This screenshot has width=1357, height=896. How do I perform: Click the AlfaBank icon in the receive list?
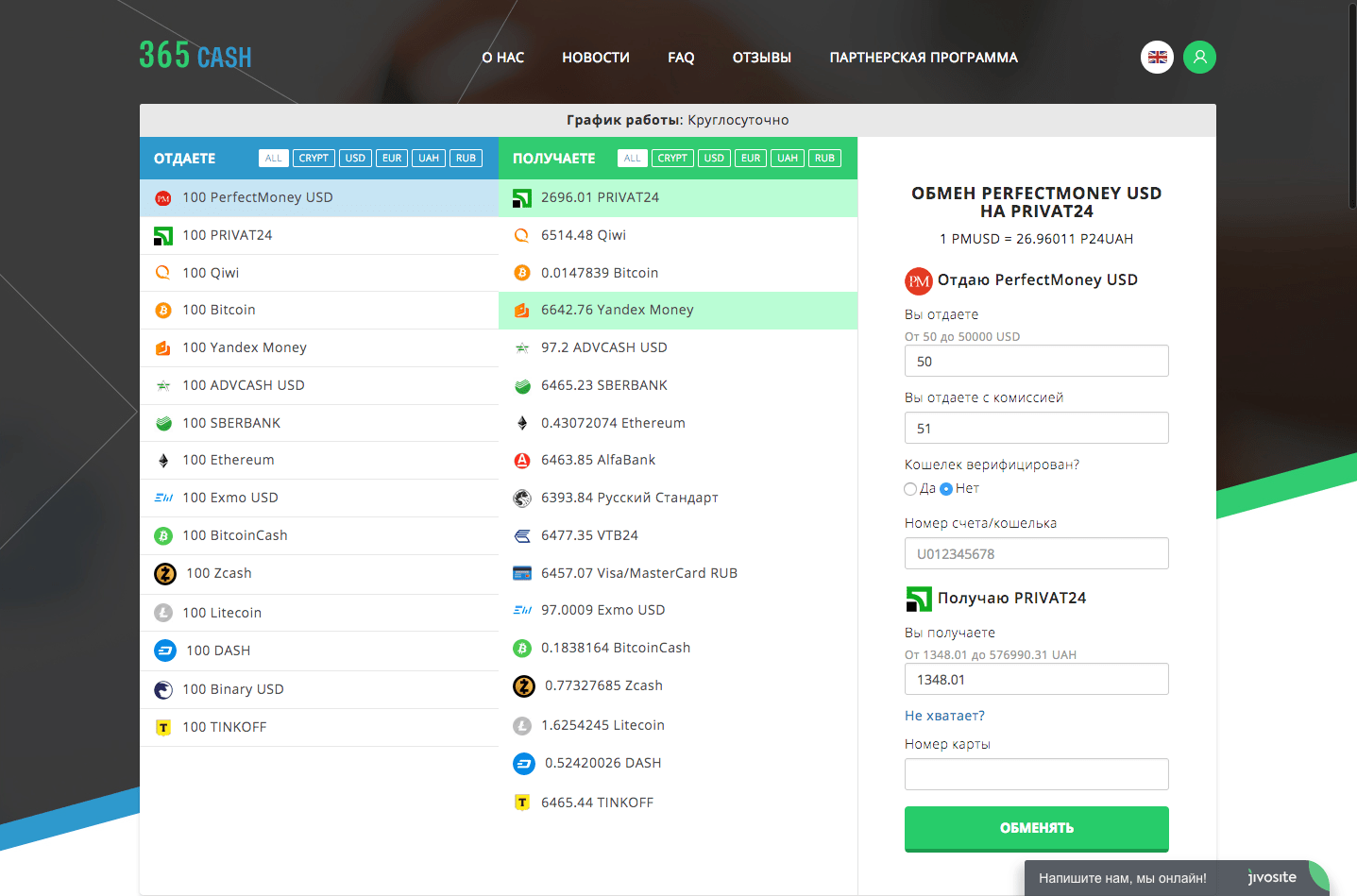point(522,461)
